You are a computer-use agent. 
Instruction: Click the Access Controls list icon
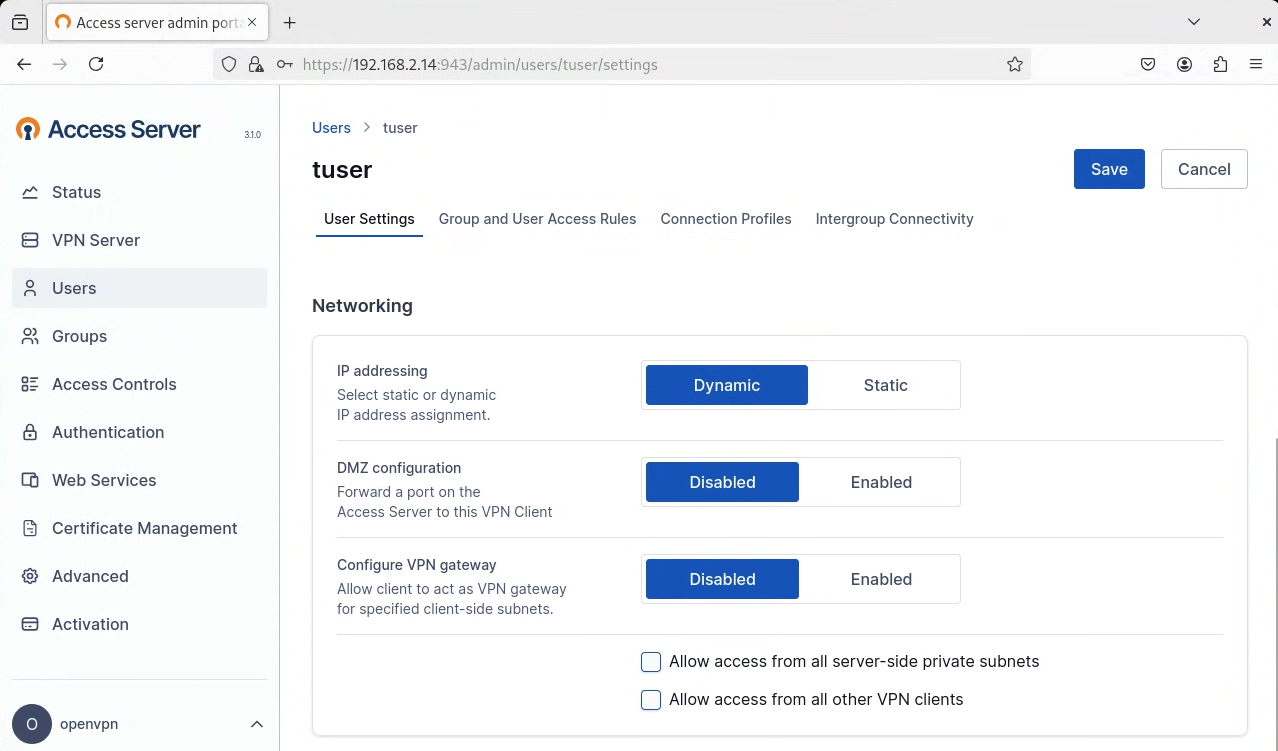pyautogui.click(x=30, y=384)
